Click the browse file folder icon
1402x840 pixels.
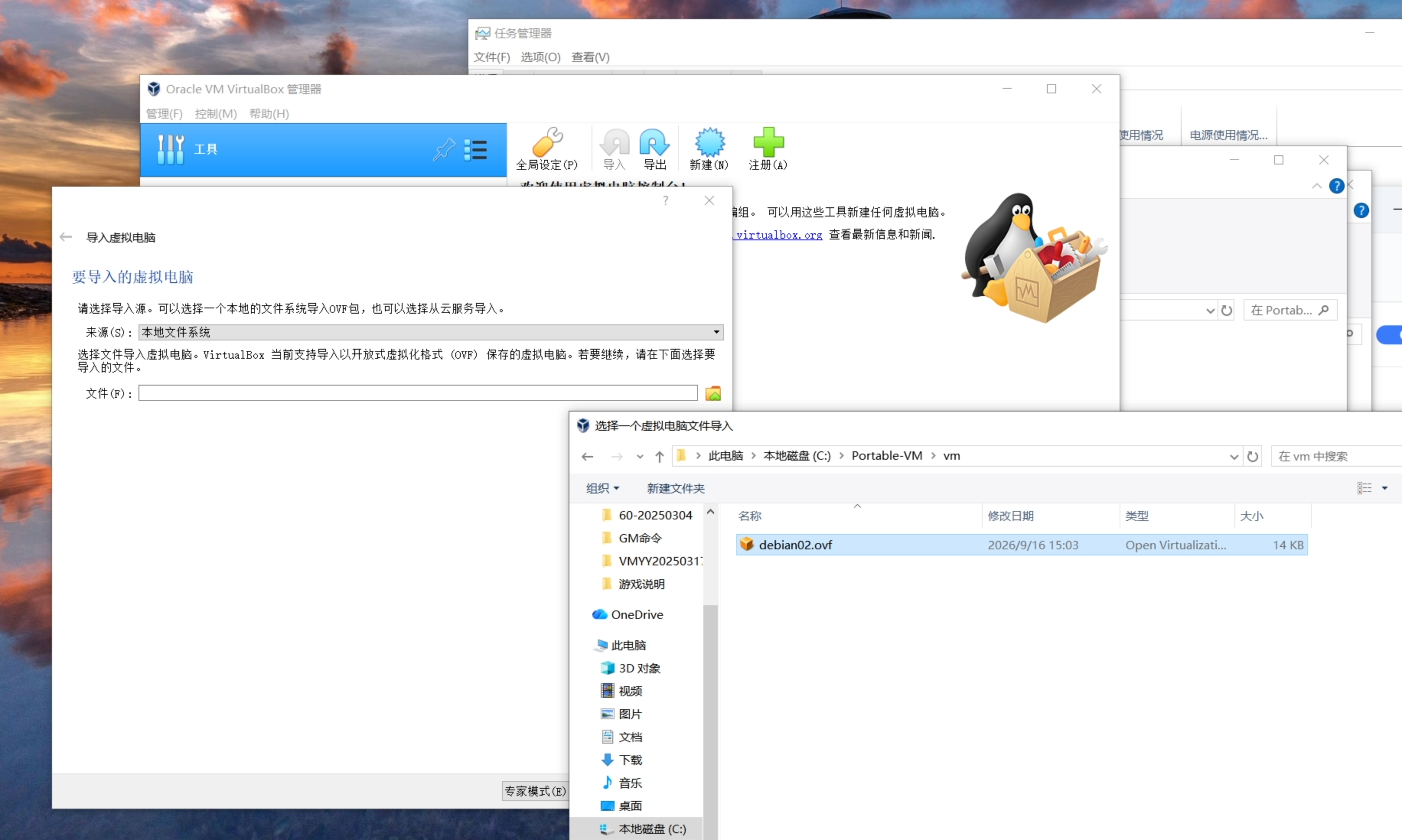click(713, 393)
